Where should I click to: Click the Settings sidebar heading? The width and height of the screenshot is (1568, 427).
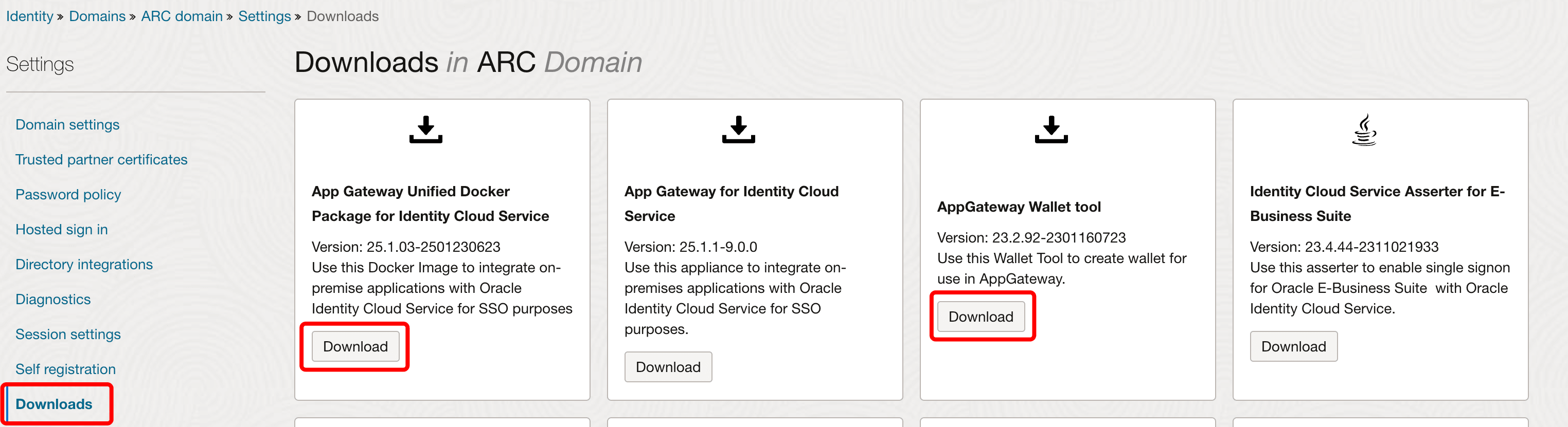(x=40, y=64)
